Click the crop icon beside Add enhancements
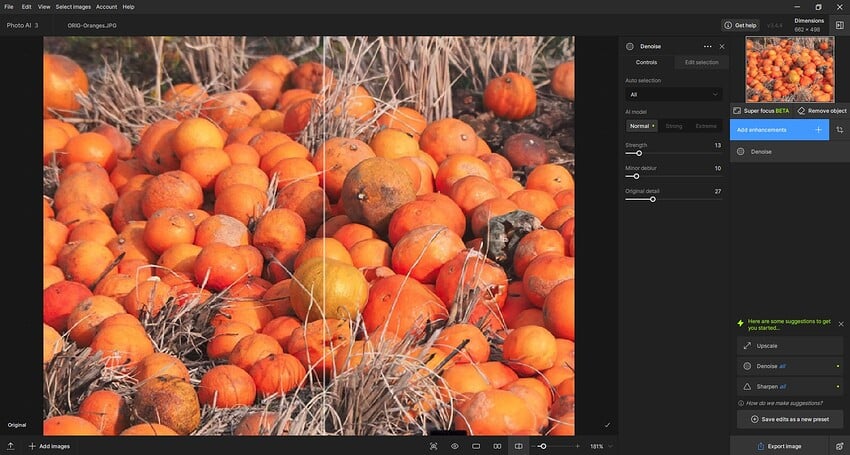The image size is (850, 455). [x=839, y=130]
